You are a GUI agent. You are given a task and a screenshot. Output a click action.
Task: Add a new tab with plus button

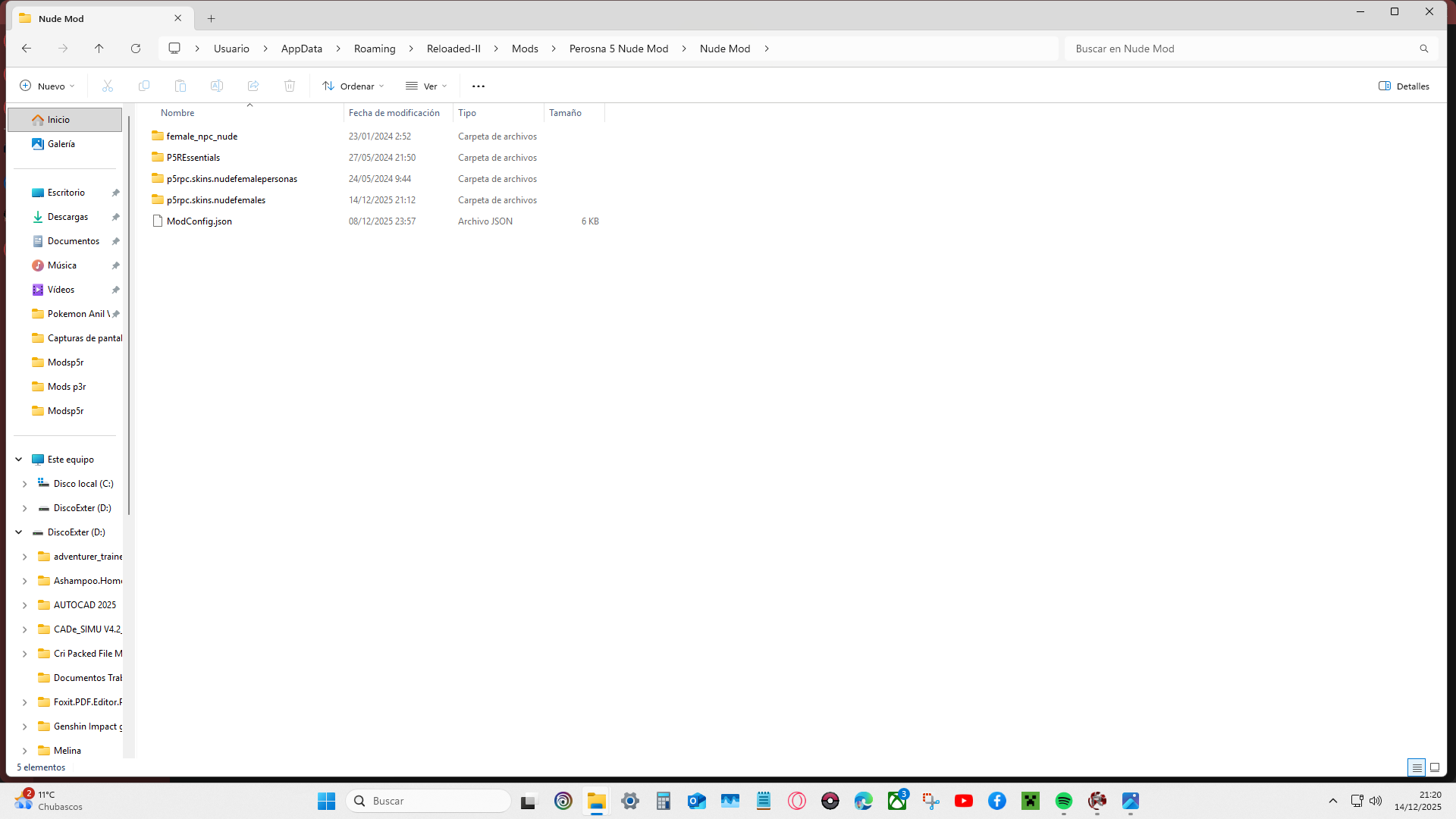tap(212, 18)
